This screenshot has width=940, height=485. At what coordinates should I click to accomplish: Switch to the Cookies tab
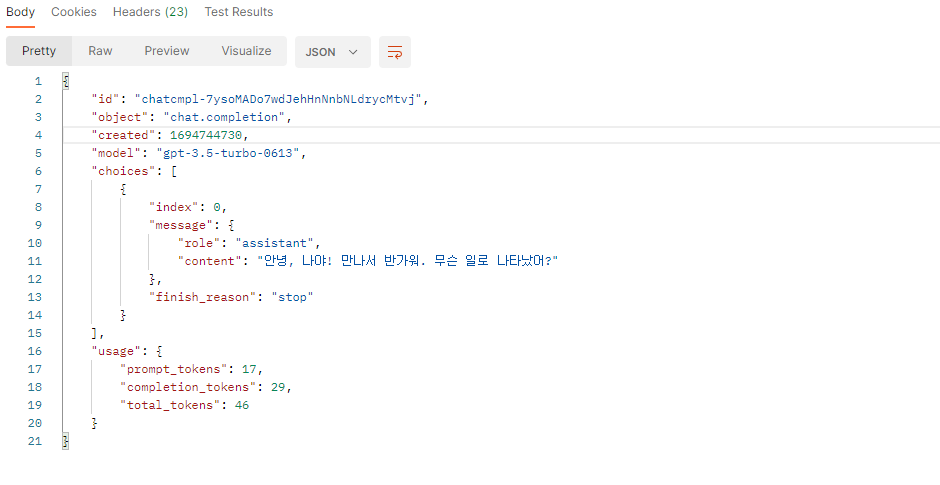(74, 12)
